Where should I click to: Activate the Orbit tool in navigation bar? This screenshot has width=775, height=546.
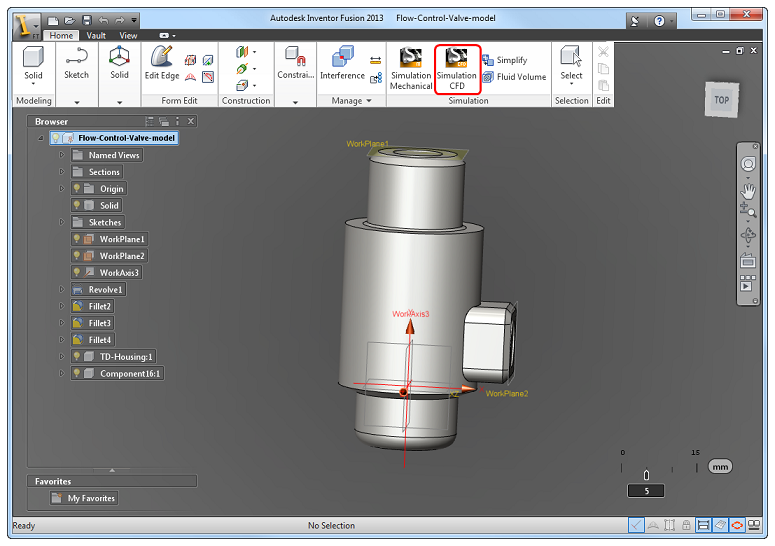click(x=748, y=235)
